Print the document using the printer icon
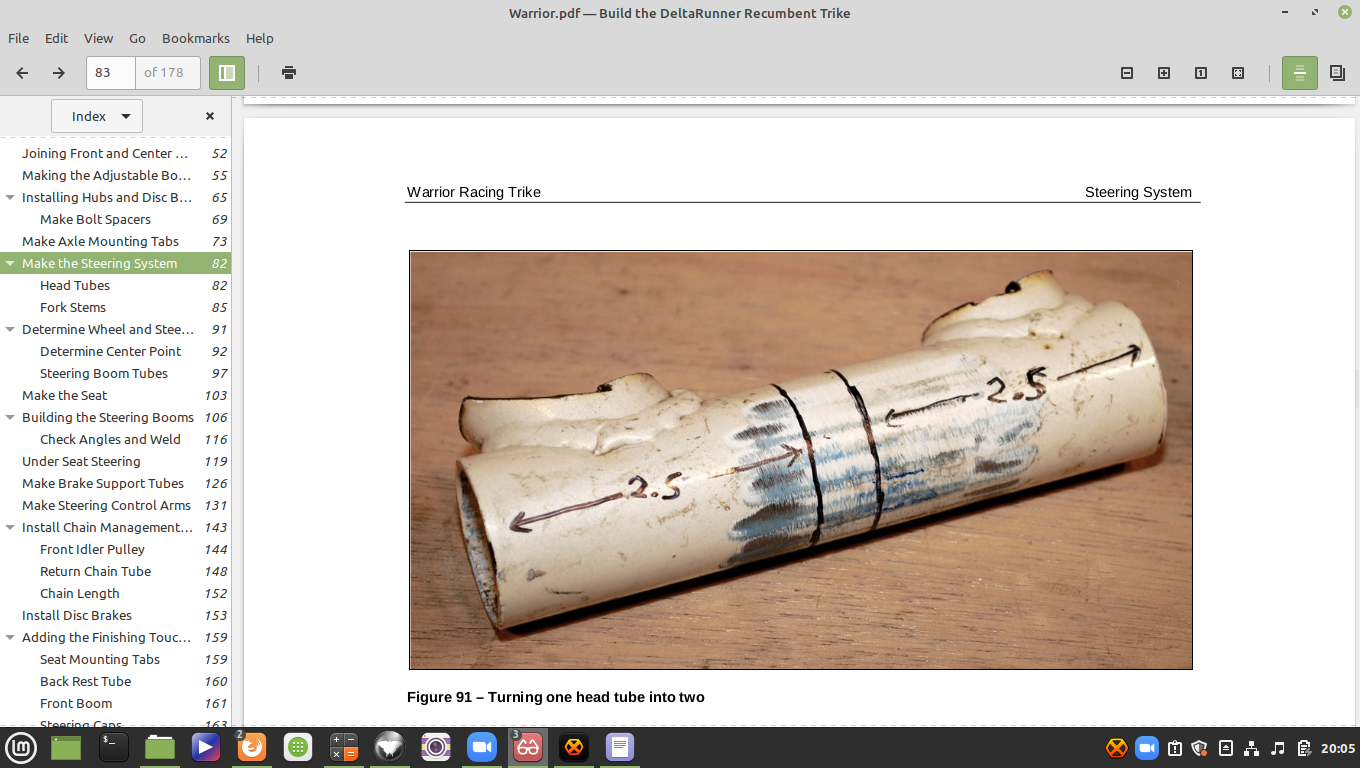1360x768 pixels. coord(289,73)
